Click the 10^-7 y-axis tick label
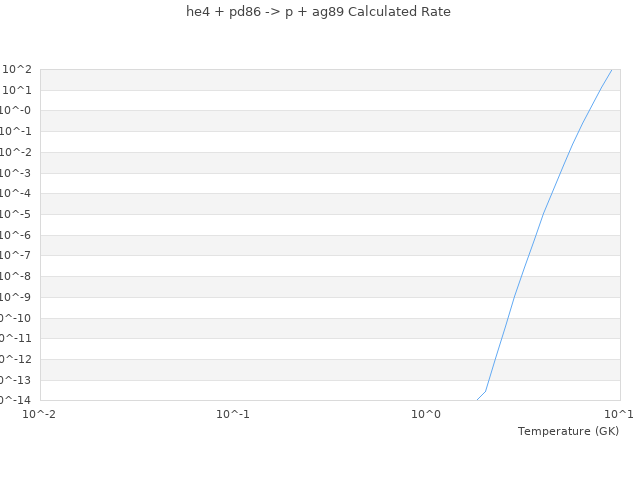 click(17, 256)
